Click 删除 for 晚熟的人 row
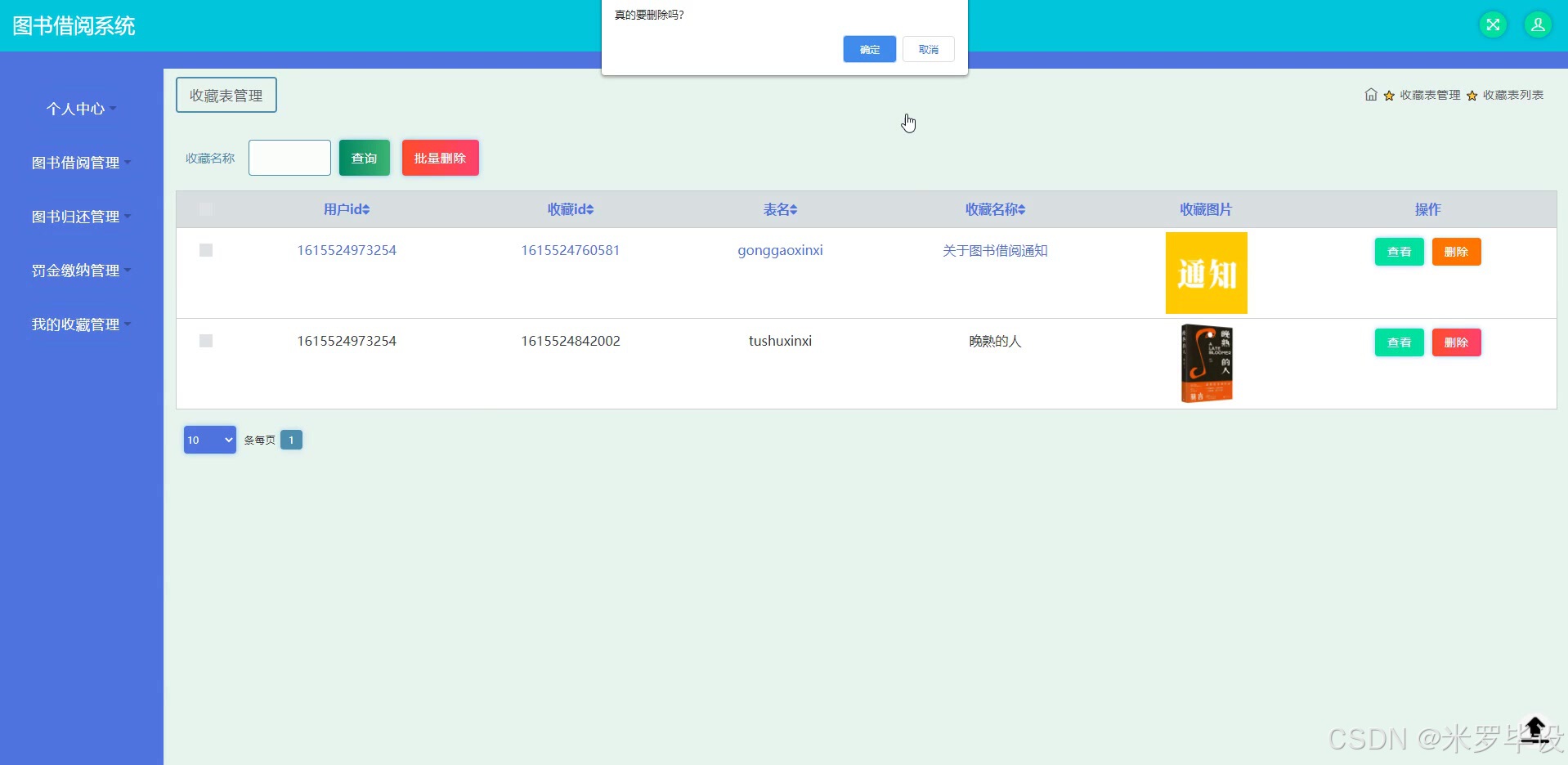The width and height of the screenshot is (1568, 765). 1457,342
